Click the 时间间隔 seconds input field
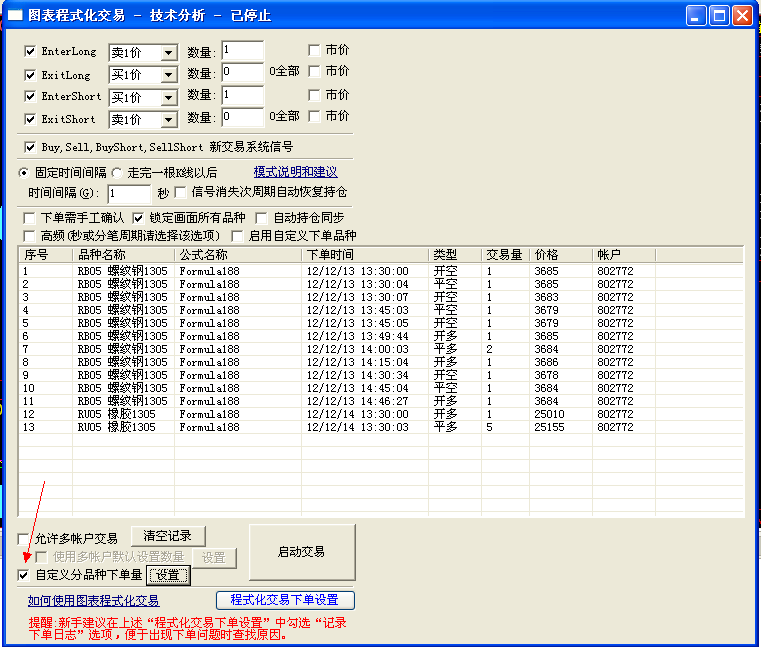 click(x=129, y=193)
